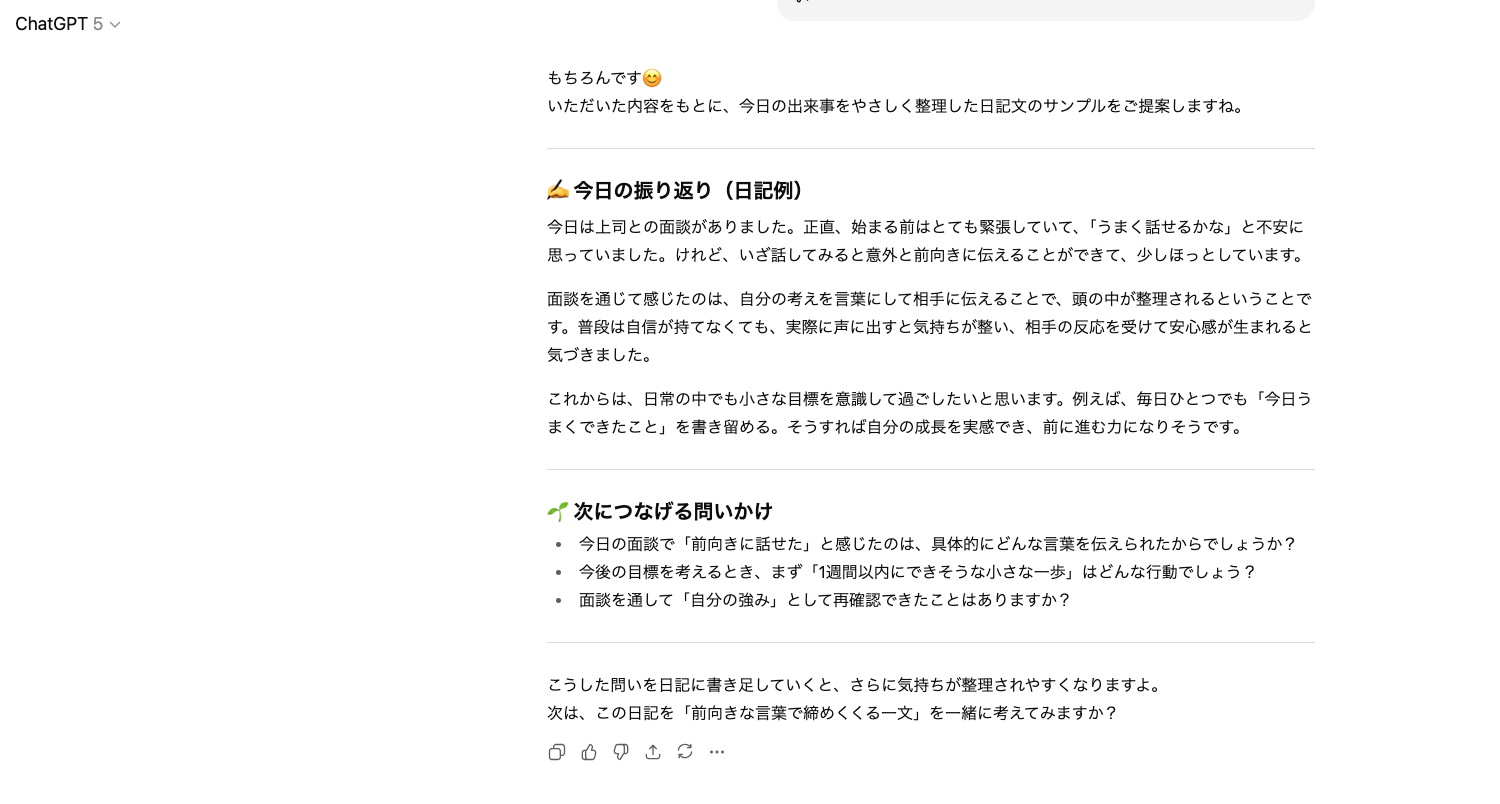
Task: Give the response a thumbs down
Action: (621, 752)
